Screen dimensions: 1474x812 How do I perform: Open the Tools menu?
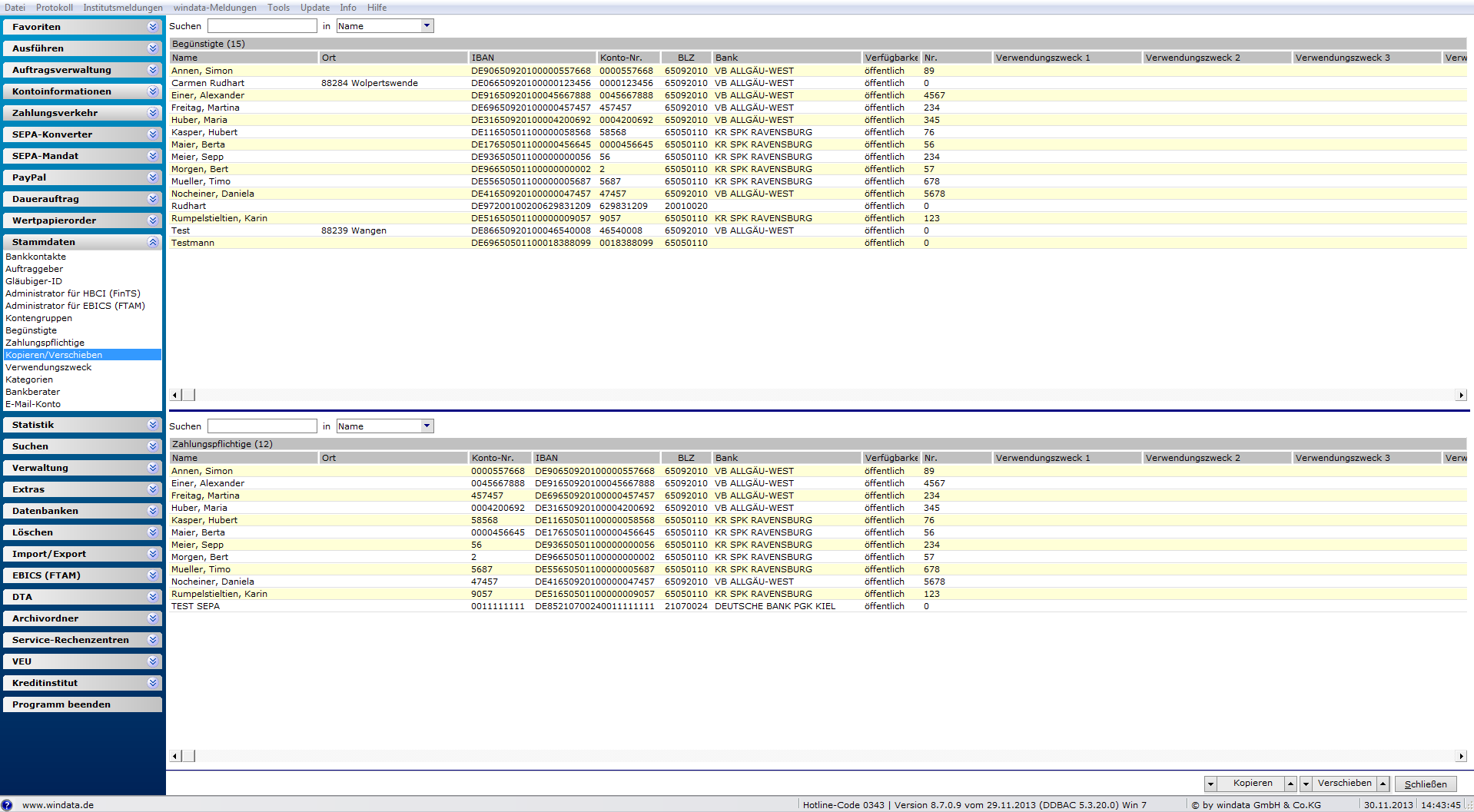click(279, 8)
